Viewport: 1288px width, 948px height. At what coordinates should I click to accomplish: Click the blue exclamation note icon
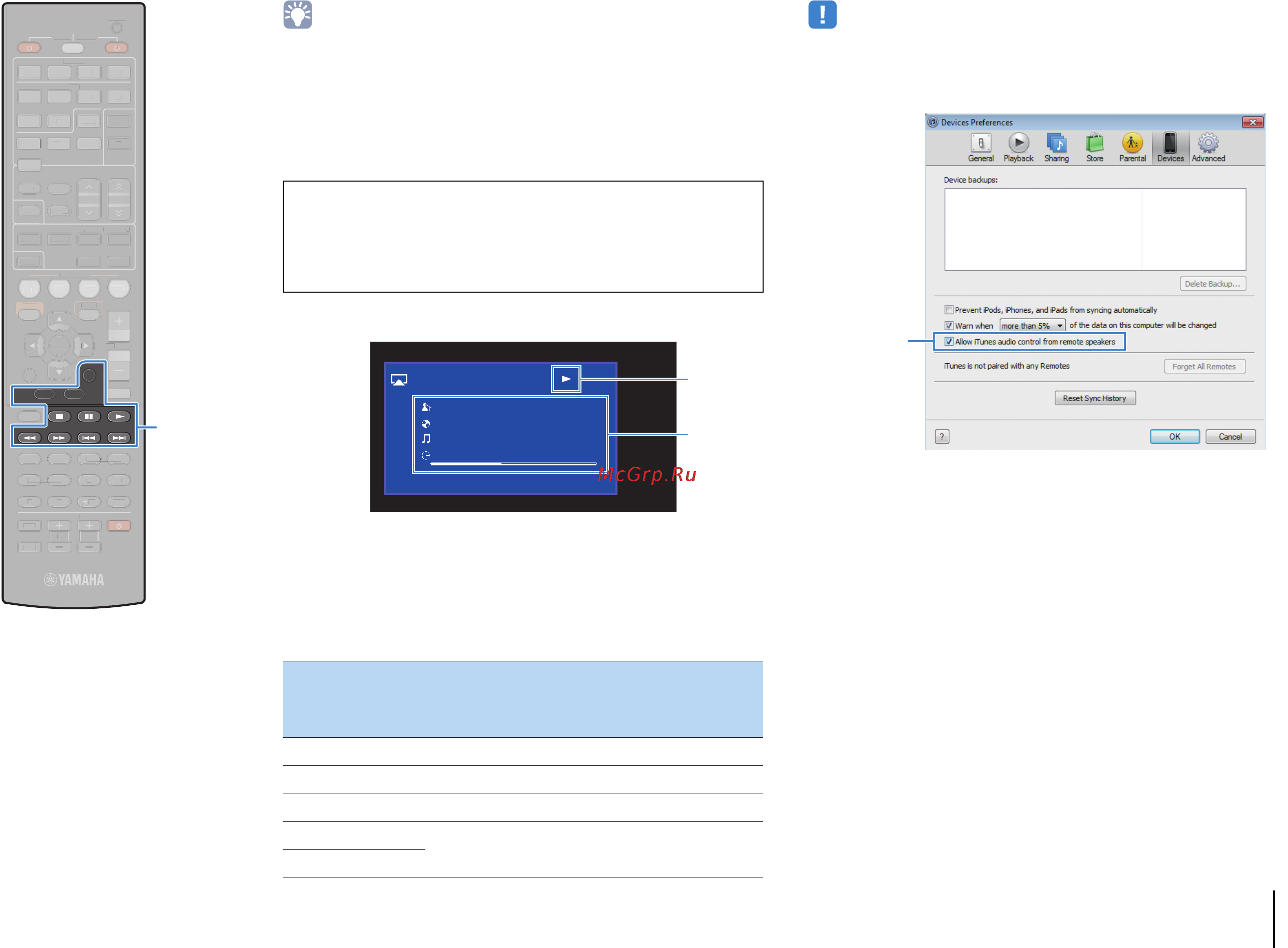coord(822,15)
